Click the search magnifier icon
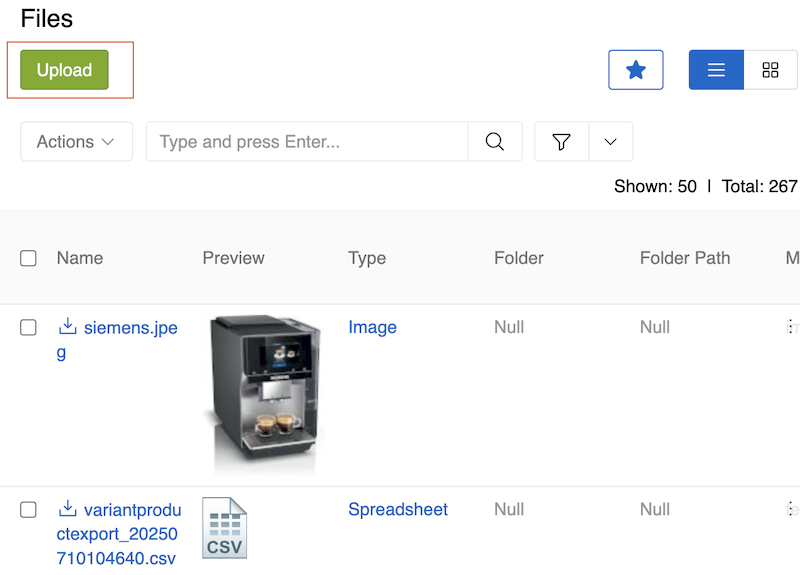Screen dimensions: 800x575 (x=495, y=142)
